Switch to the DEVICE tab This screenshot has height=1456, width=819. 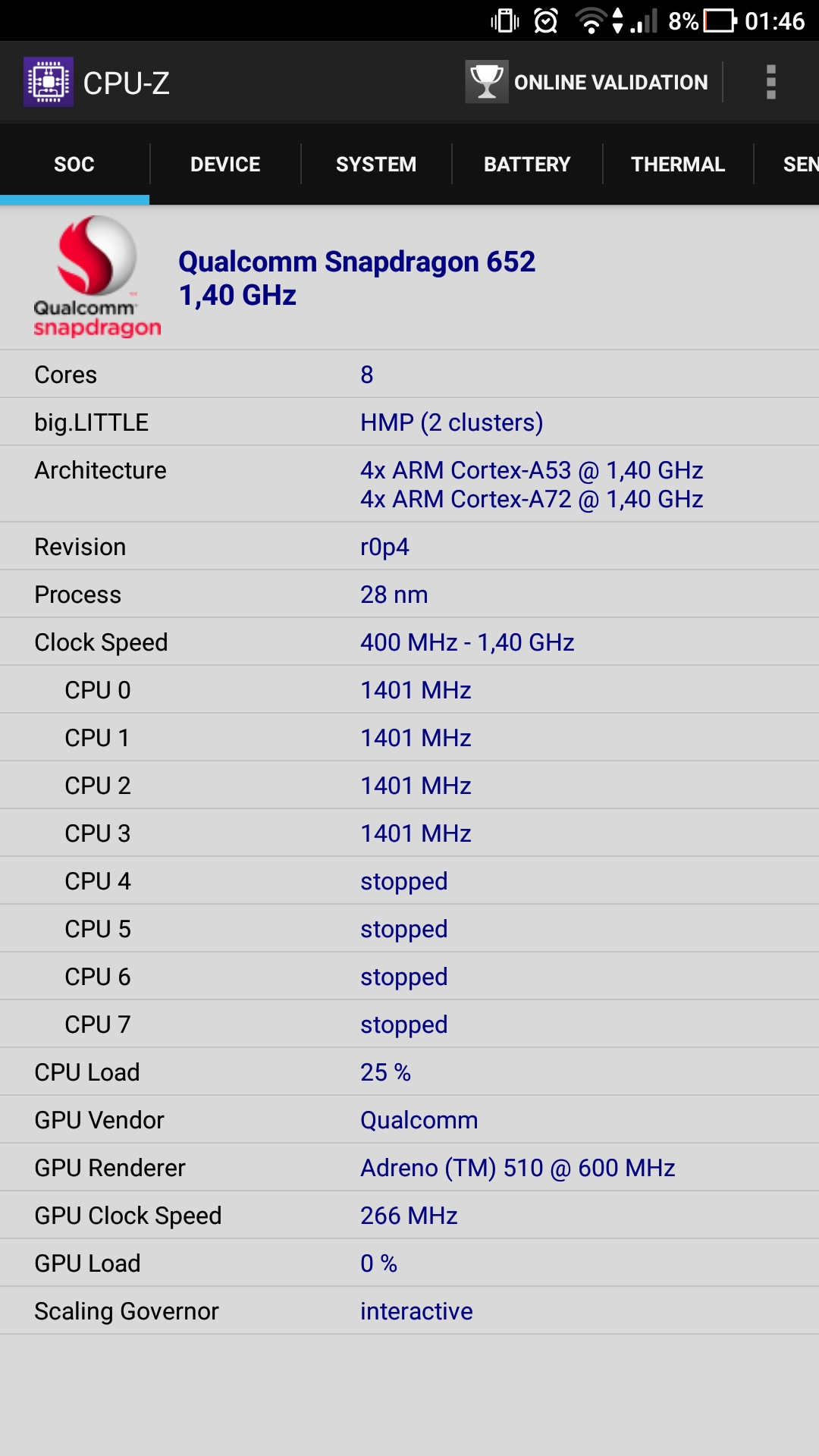coord(225,165)
